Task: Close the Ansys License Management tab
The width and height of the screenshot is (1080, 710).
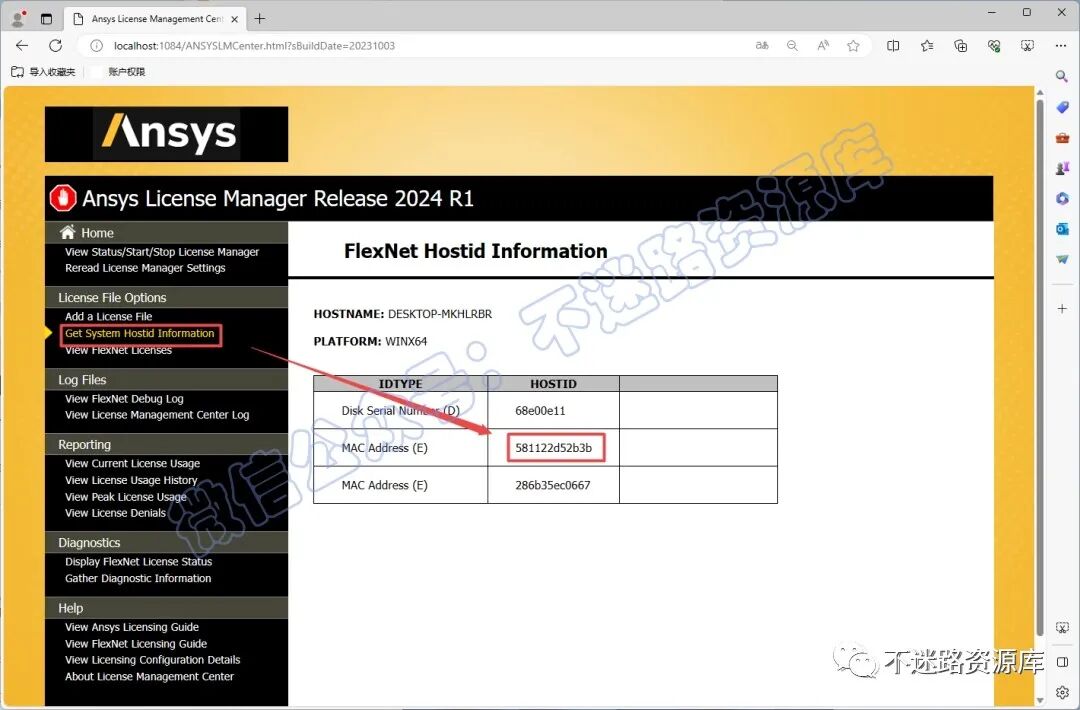Action: pyautogui.click(x=234, y=19)
